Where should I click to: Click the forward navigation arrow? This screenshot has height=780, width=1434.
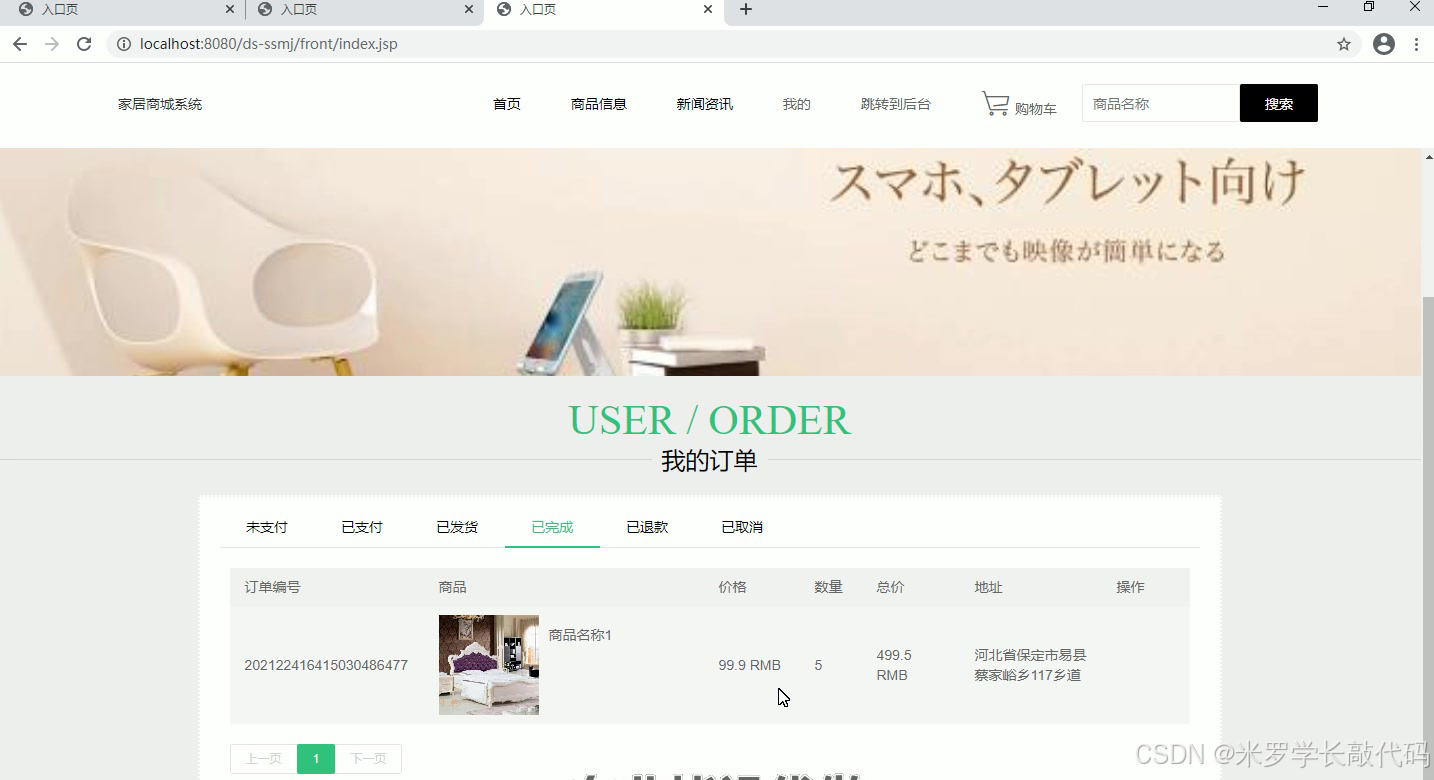52,43
